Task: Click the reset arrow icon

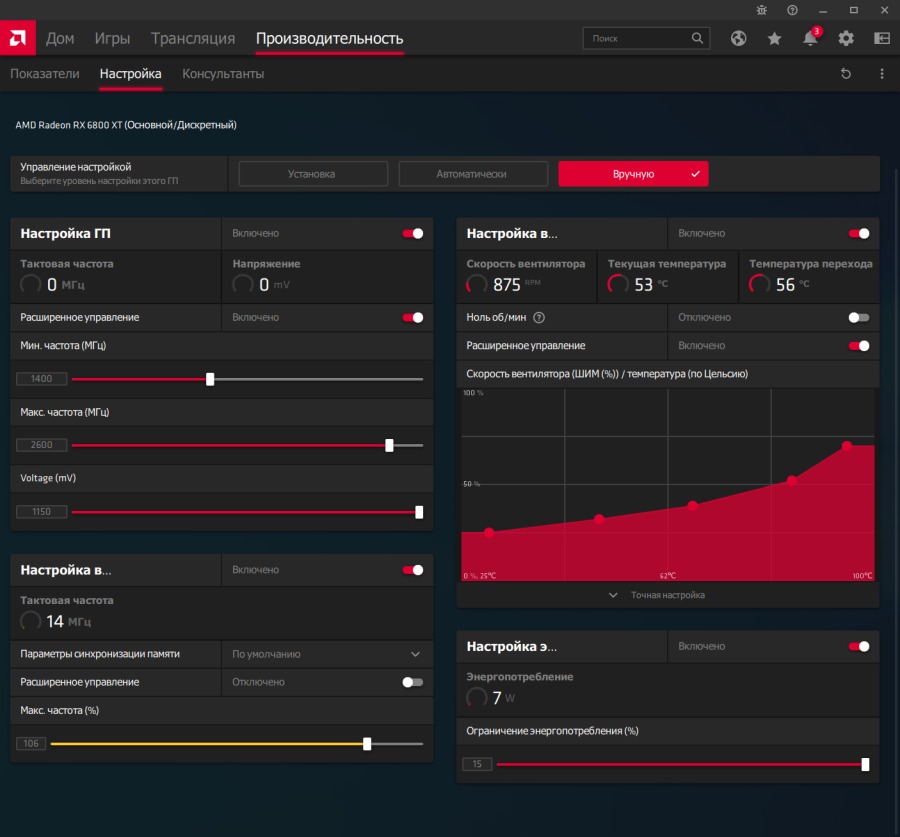Action: click(x=846, y=74)
